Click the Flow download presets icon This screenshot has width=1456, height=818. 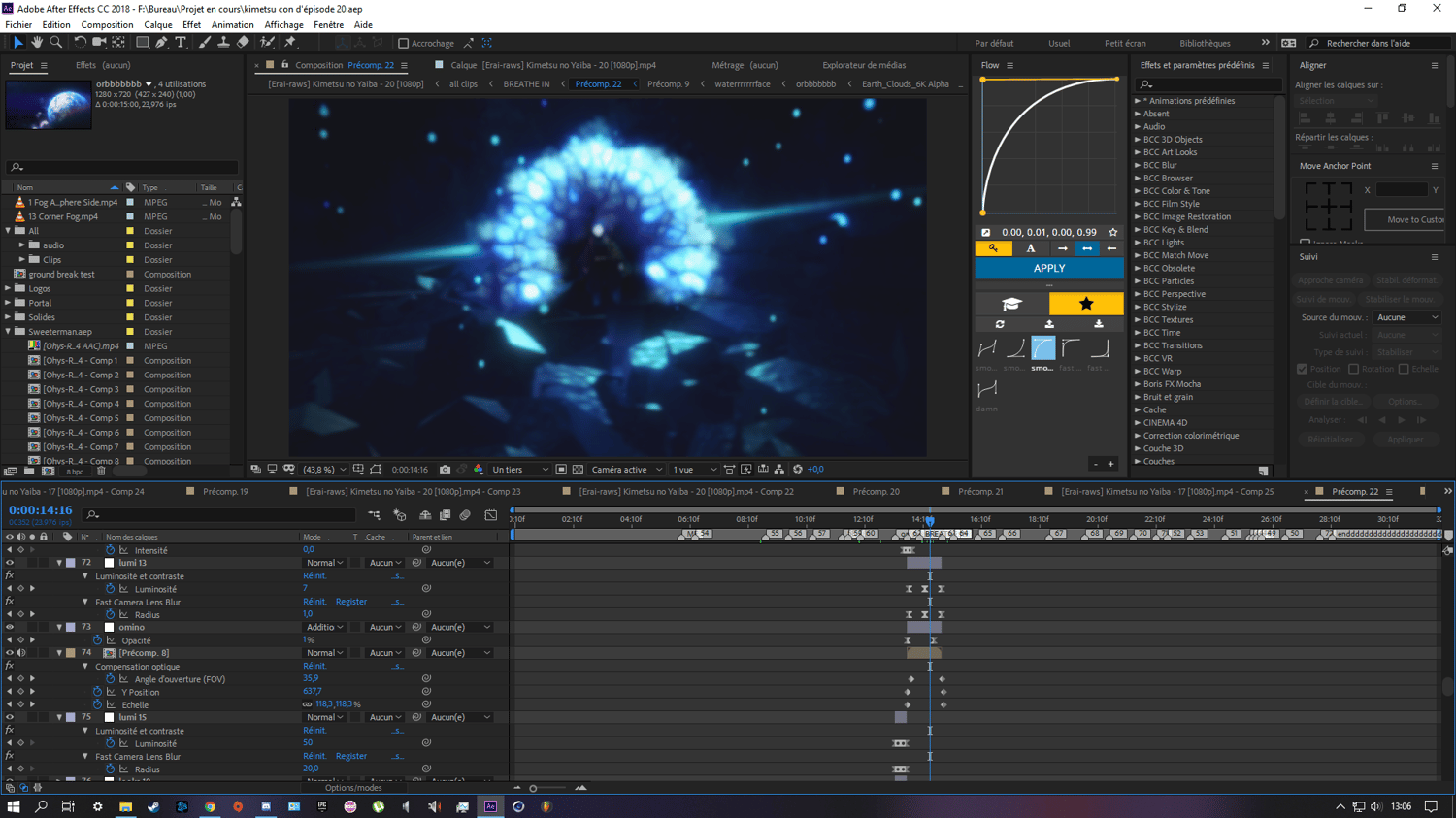(x=1099, y=324)
